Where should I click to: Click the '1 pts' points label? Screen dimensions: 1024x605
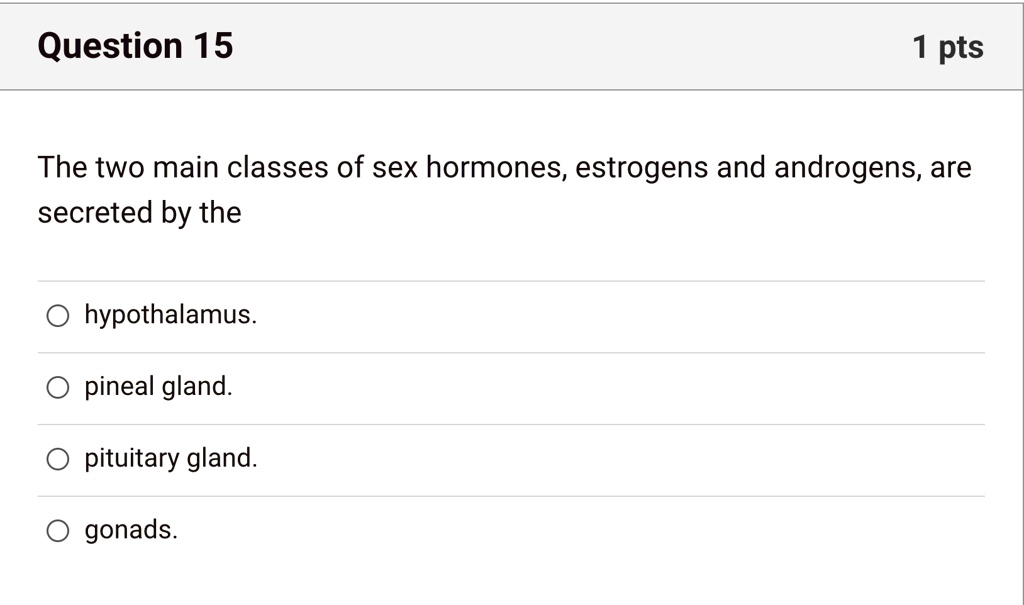948,47
